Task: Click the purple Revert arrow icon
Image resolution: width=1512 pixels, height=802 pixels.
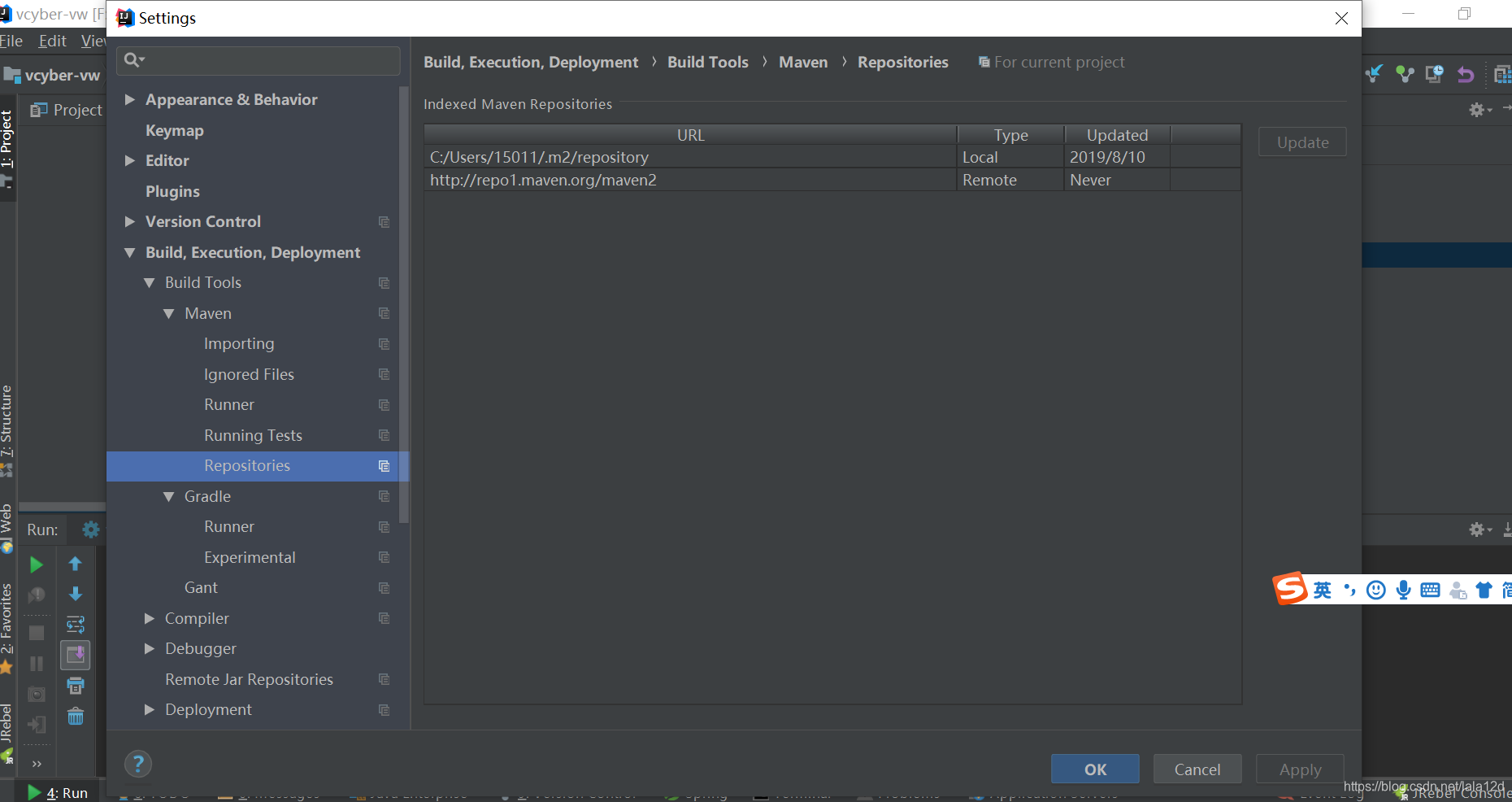Action: pos(1465,75)
